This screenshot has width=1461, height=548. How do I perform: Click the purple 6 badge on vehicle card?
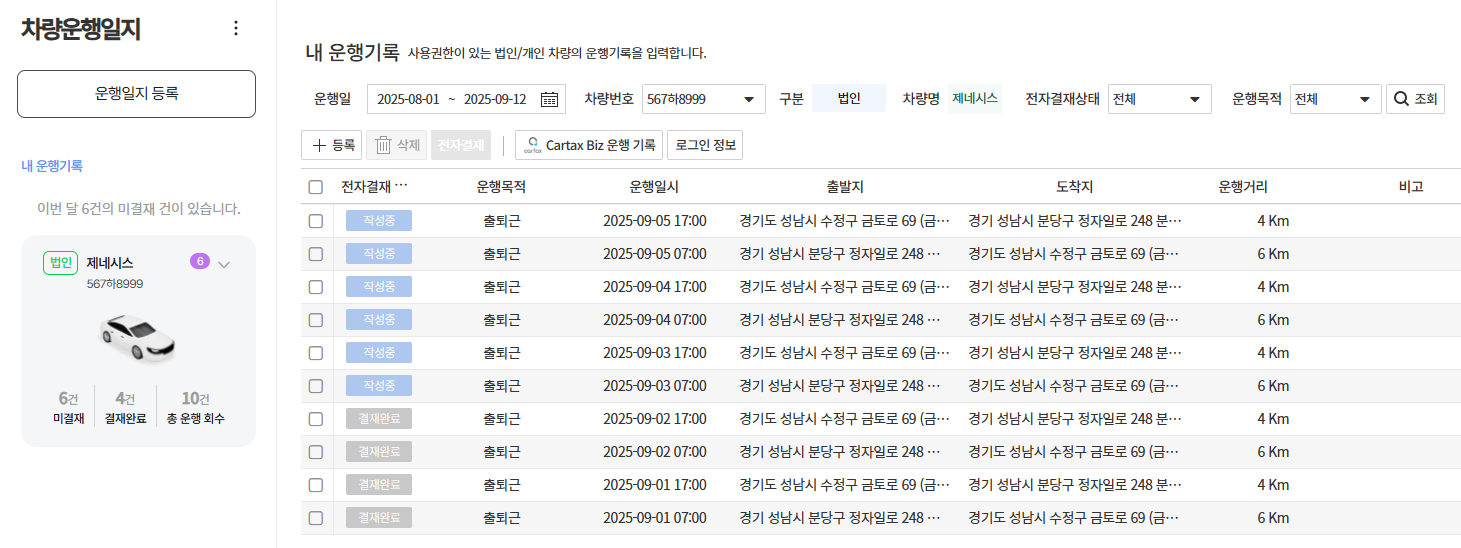[x=199, y=262]
